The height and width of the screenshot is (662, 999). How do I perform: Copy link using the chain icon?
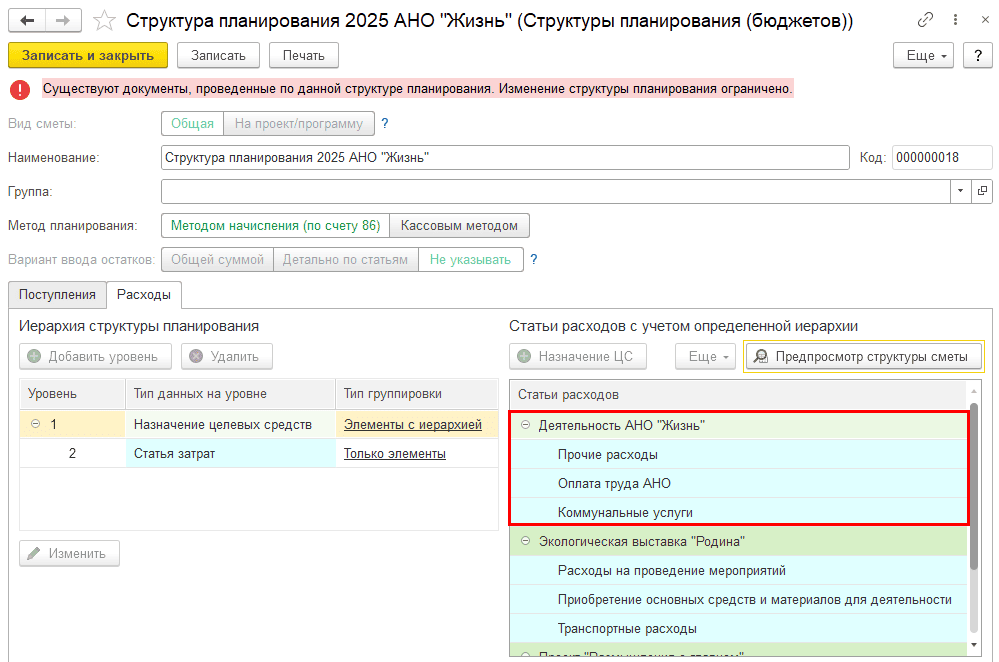[929, 21]
